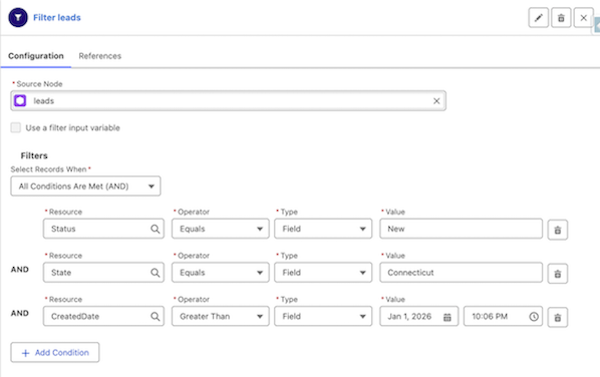Click the purple leads source node icon

[x=20, y=101]
